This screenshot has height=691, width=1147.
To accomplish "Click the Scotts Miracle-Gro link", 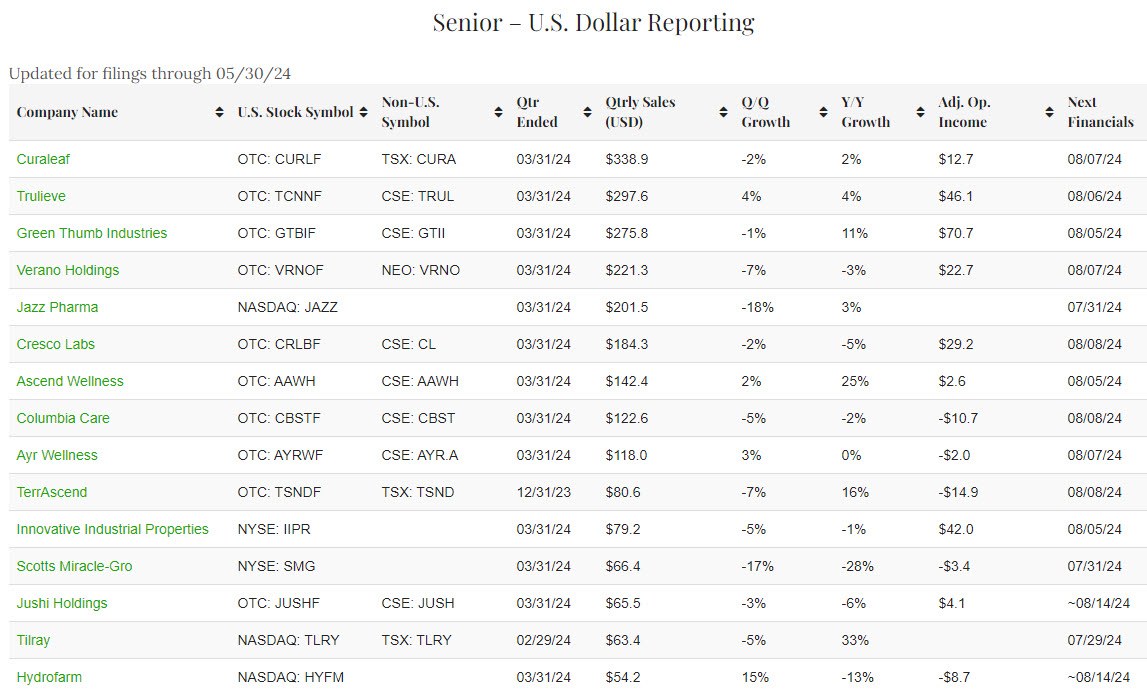I will tap(75, 566).
